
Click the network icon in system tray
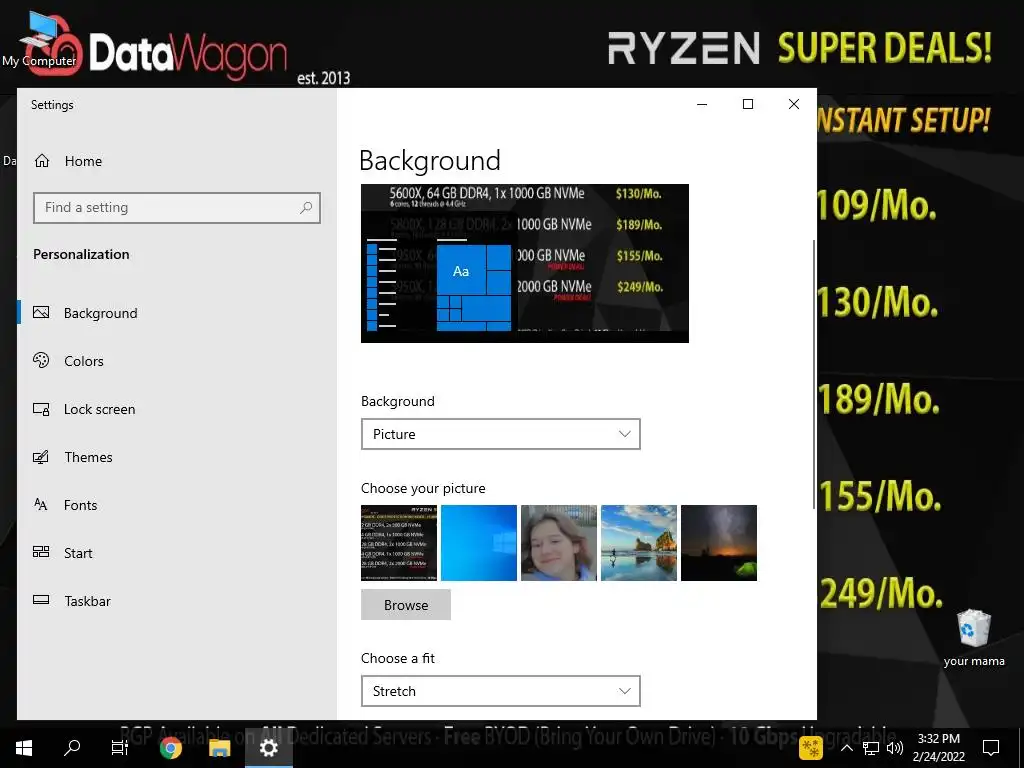[871, 748]
